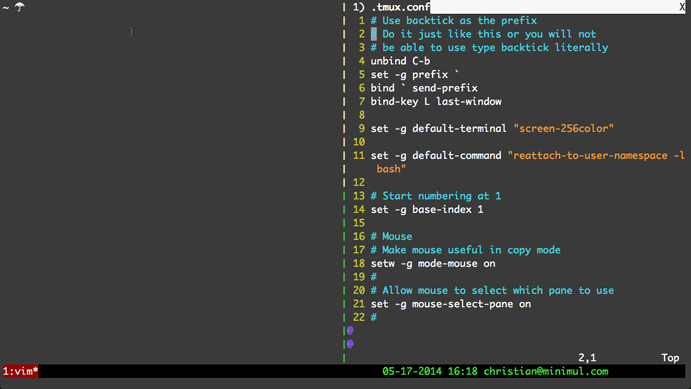Click the '2,1' cursor position indicator
The image size is (691, 389).
[x=587, y=358]
